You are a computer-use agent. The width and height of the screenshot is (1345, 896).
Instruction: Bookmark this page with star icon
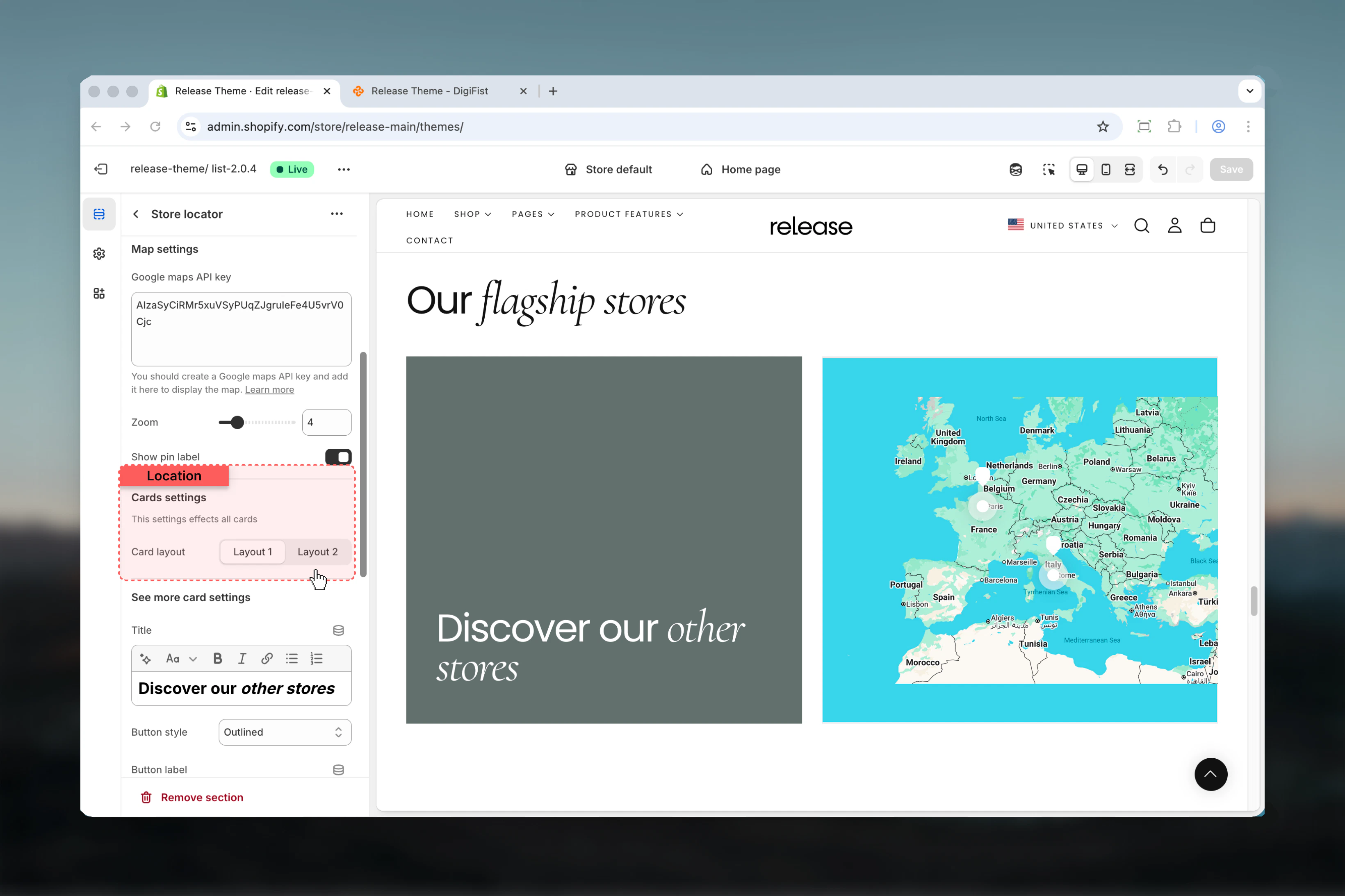click(x=1103, y=127)
